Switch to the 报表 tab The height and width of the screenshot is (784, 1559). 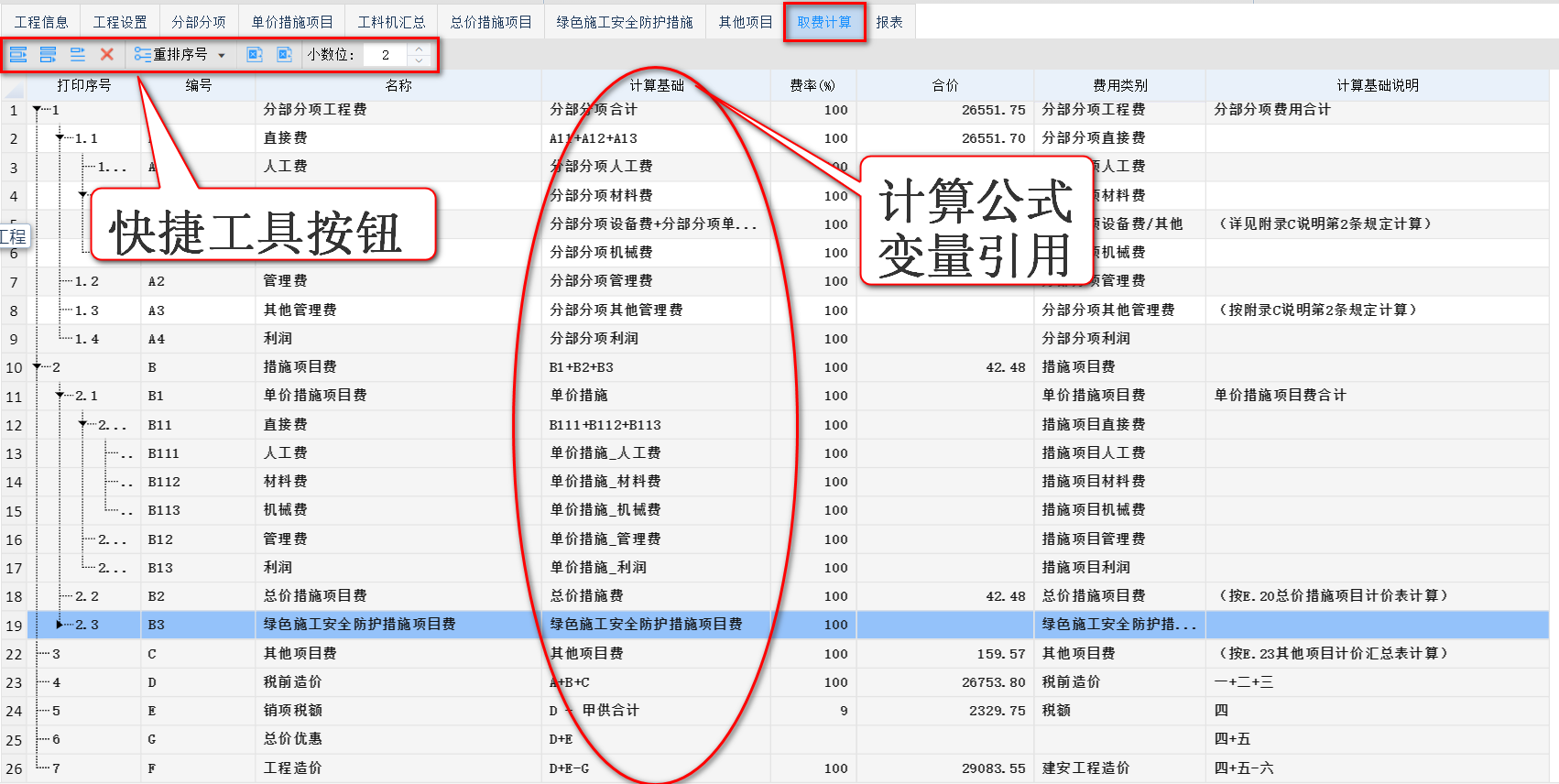[x=889, y=22]
